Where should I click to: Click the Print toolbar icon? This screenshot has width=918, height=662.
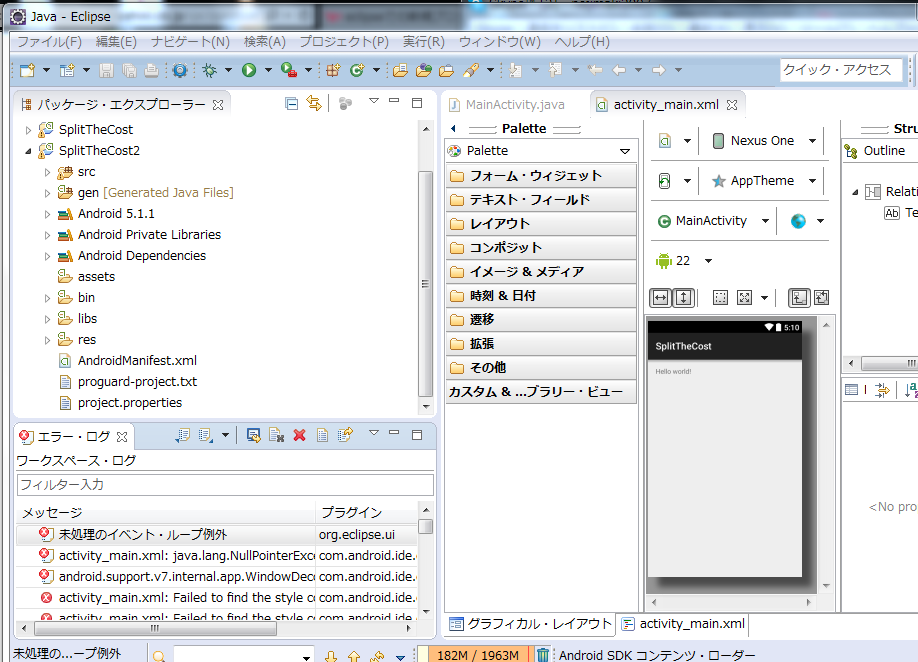(152, 70)
